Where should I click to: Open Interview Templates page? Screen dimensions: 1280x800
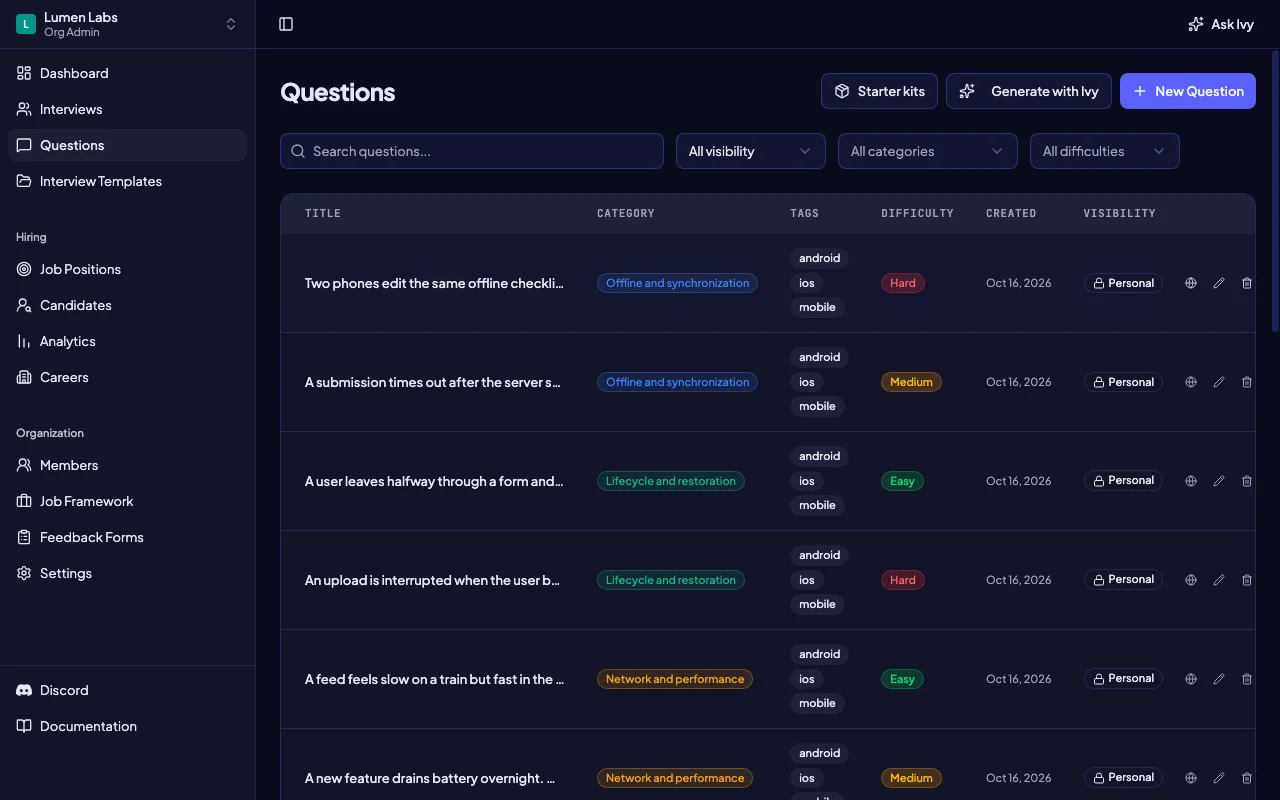point(127,181)
